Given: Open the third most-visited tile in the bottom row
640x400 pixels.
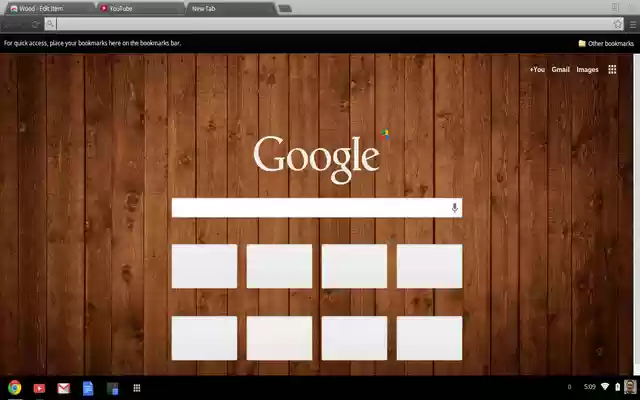Looking at the screenshot, I should [x=354, y=338].
